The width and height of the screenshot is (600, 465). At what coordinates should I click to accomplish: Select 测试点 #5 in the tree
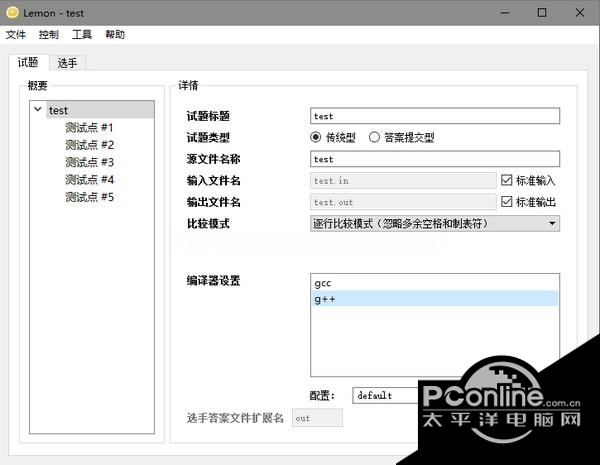tap(90, 197)
